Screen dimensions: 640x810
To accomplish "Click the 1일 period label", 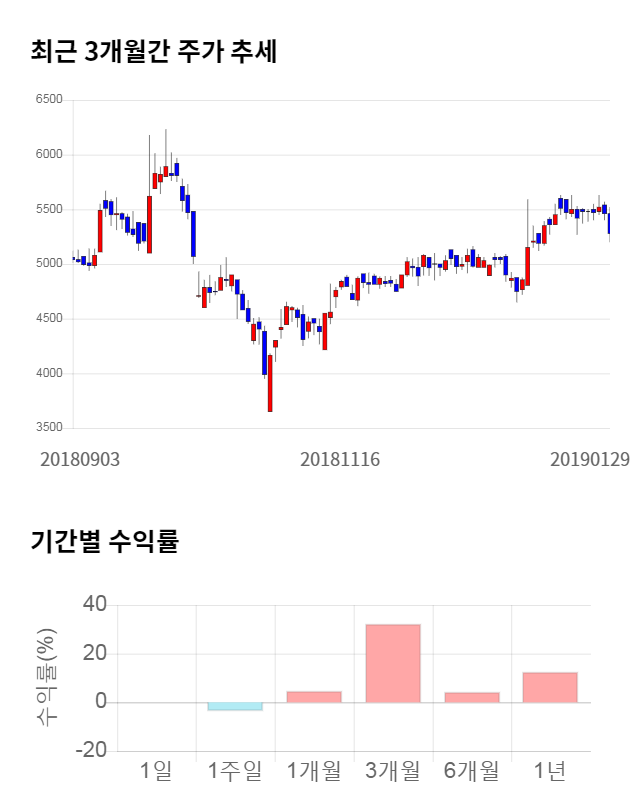I will pyautogui.click(x=156, y=770).
